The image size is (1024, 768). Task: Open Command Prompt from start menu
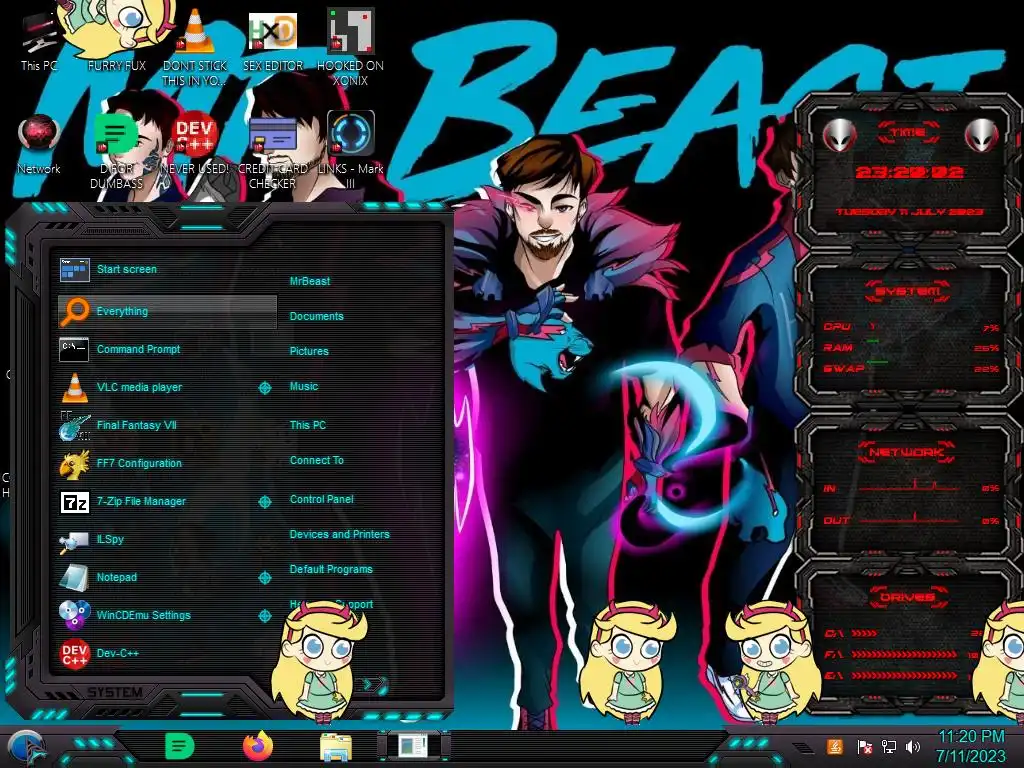pyautogui.click(x=167, y=349)
